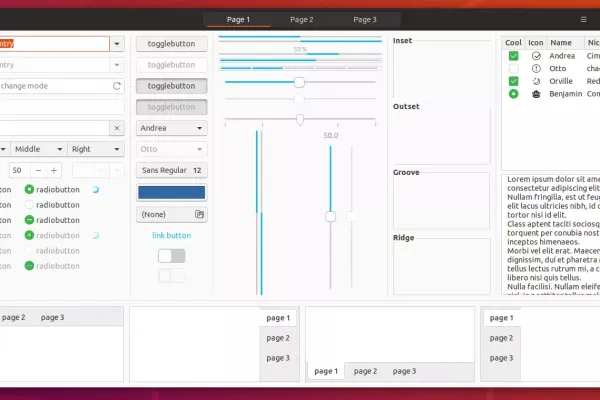The height and width of the screenshot is (400, 600).
Task: Select page 1 in the right-side tabs notebook
Action: click(x=278, y=318)
